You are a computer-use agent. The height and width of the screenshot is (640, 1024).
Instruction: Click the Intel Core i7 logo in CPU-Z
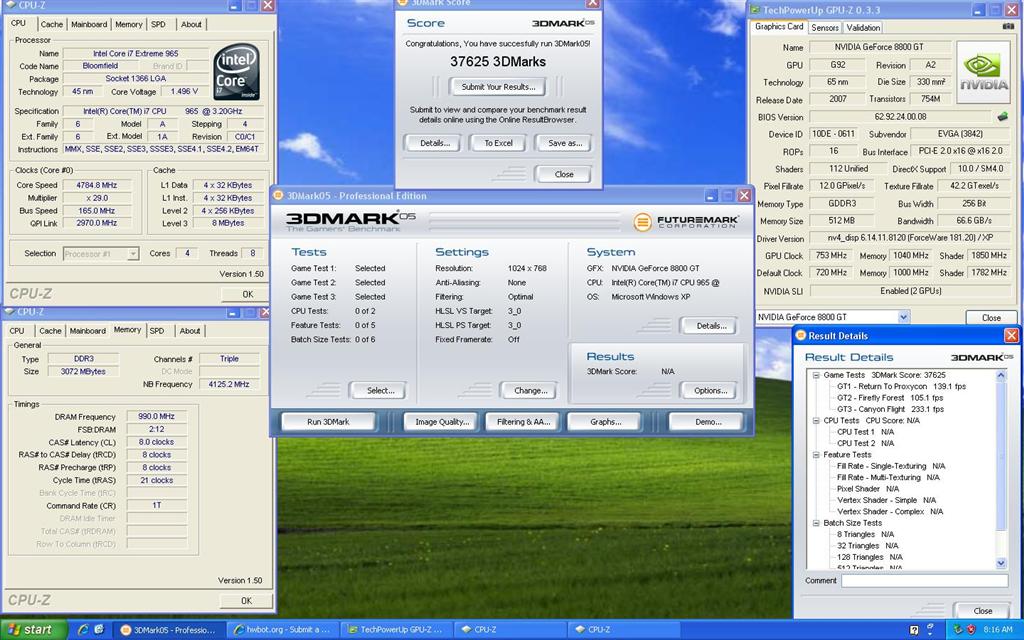coord(236,72)
